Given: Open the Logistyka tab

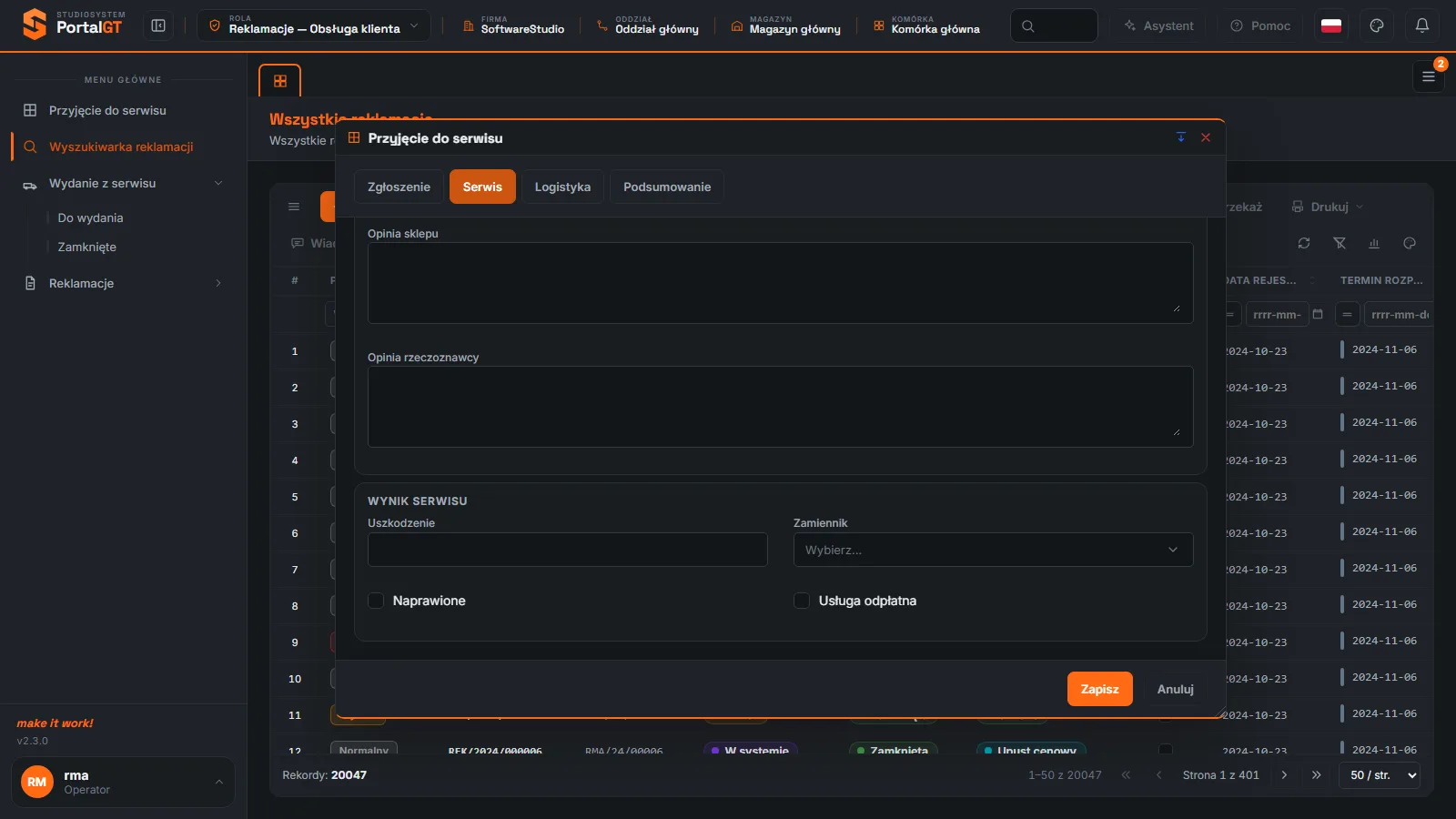Looking at the screenshot, I should coord(562,187).
